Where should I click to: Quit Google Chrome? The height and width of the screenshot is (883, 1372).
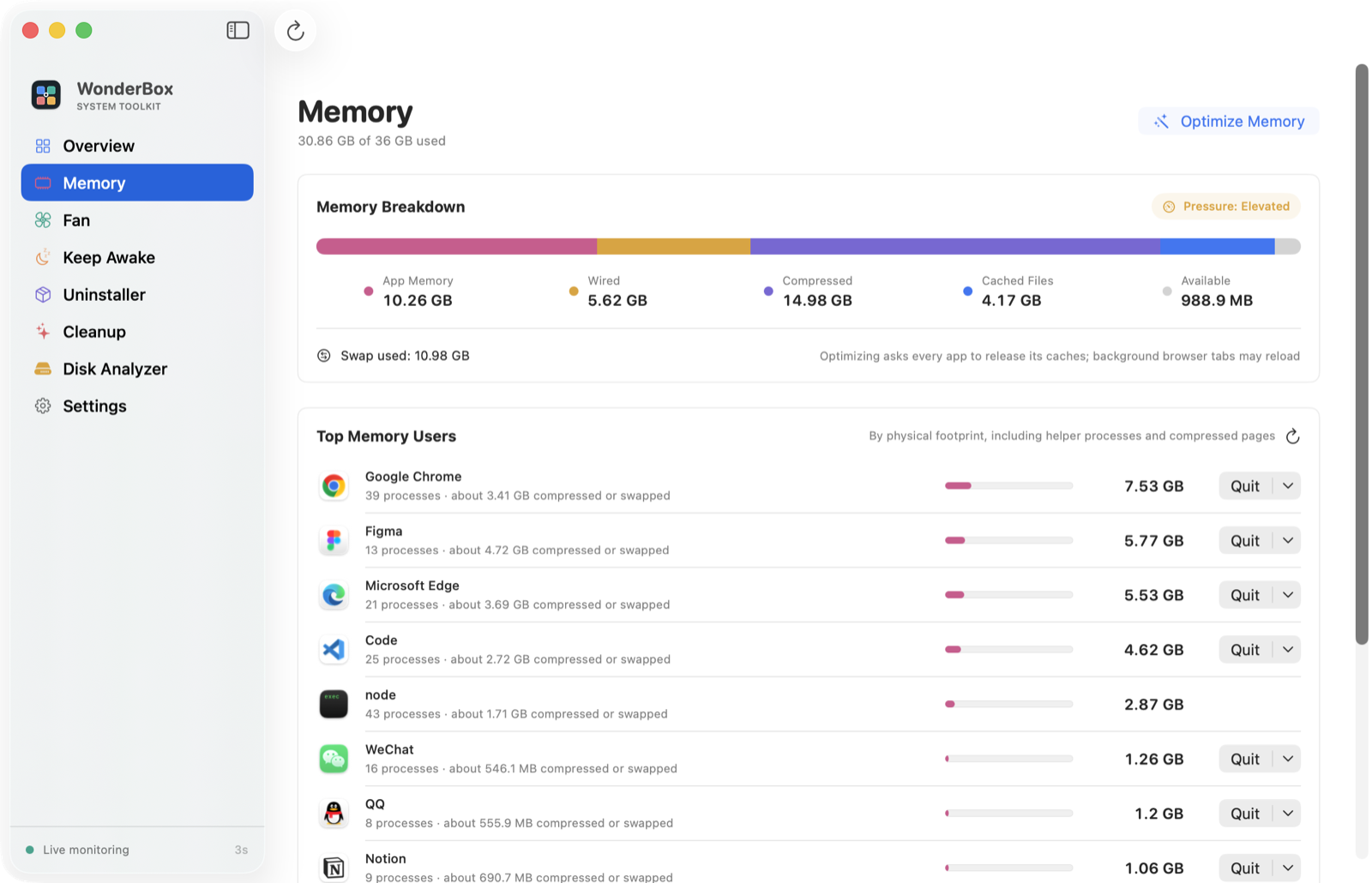(1245, 486)
